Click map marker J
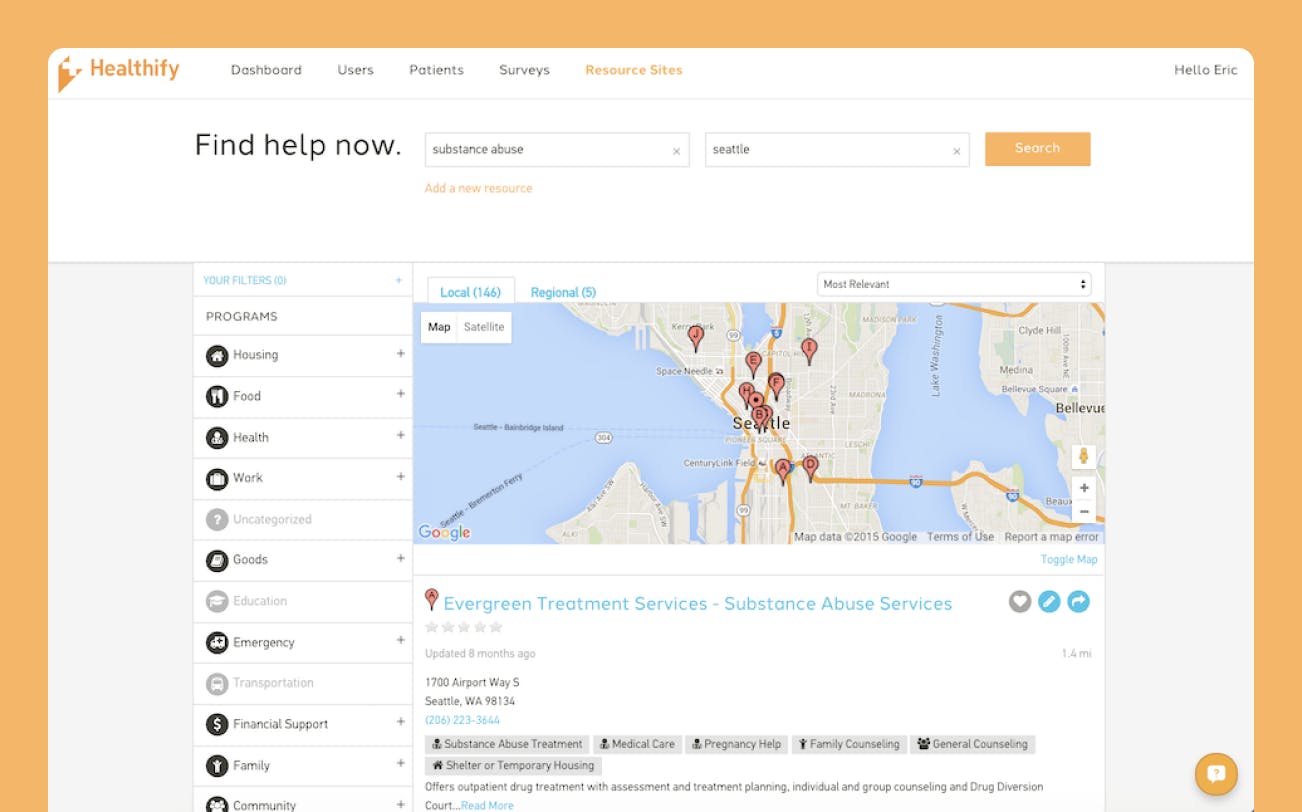Screen dimensions: 1302x812 coord(696,337)
